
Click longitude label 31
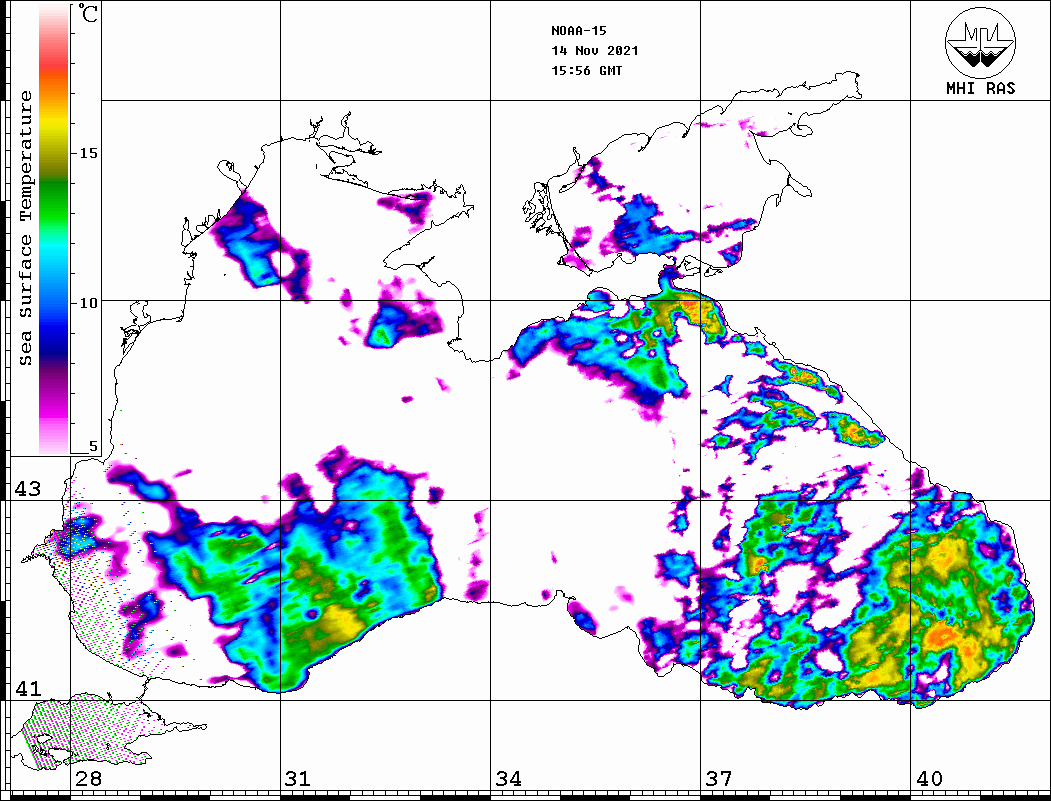[298, 778]
